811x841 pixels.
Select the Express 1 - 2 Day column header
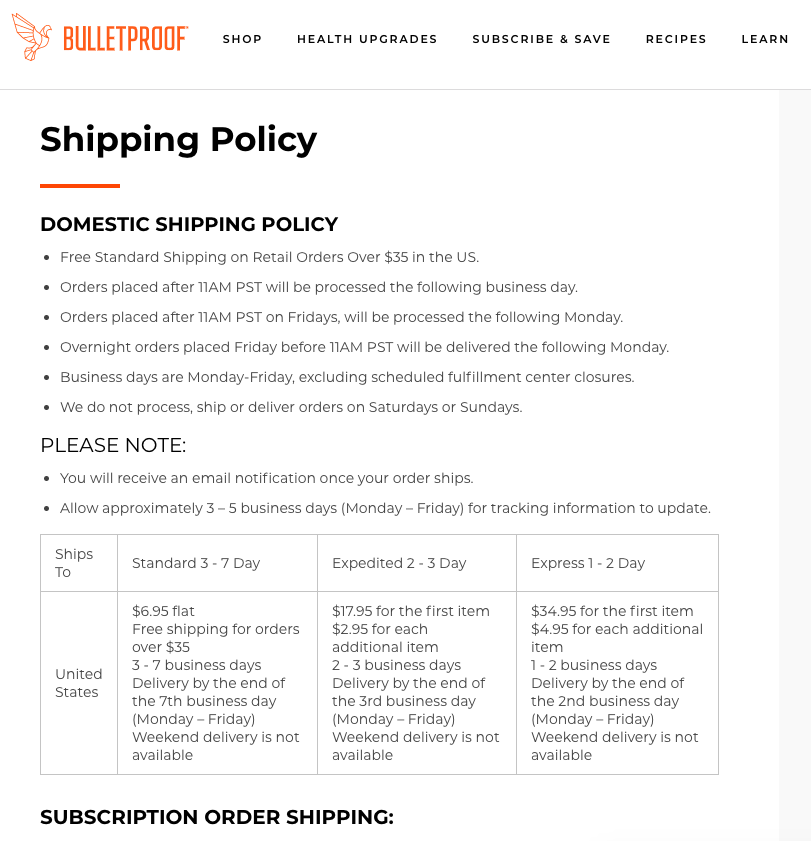click(588, 563)
